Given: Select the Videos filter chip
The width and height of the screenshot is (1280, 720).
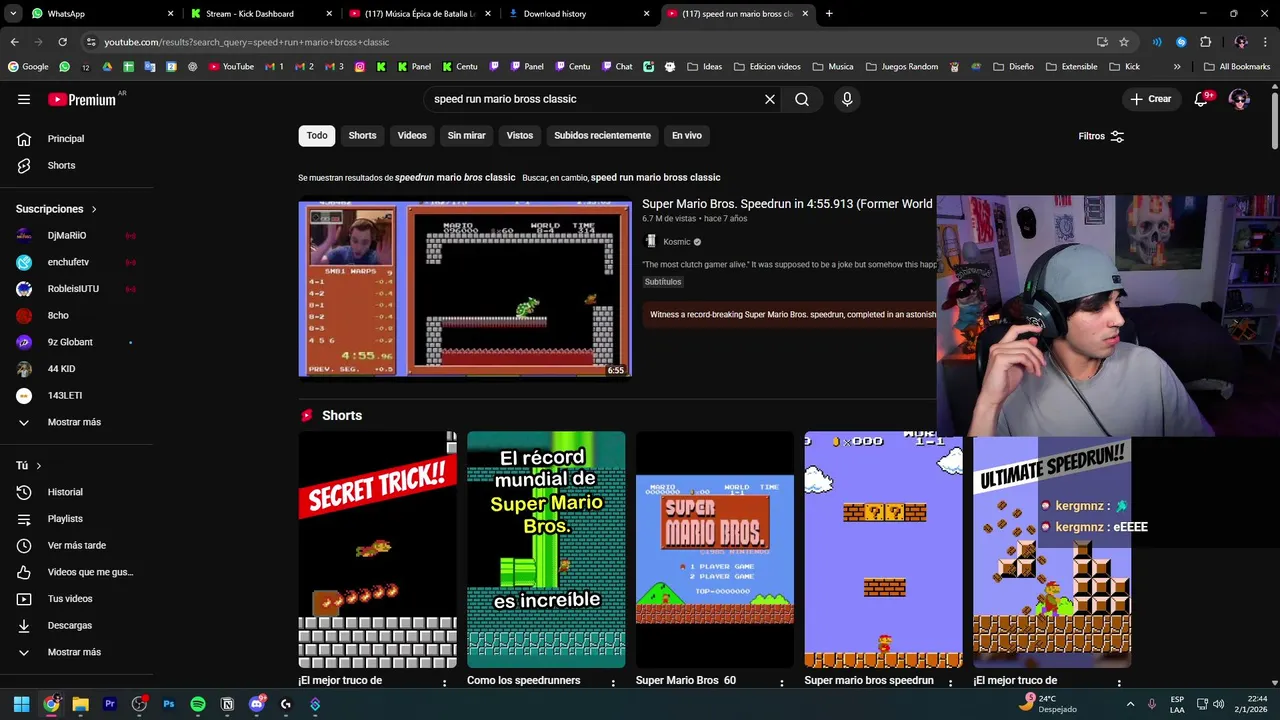Looking at the screenshot, I should (x=412, y=136).
